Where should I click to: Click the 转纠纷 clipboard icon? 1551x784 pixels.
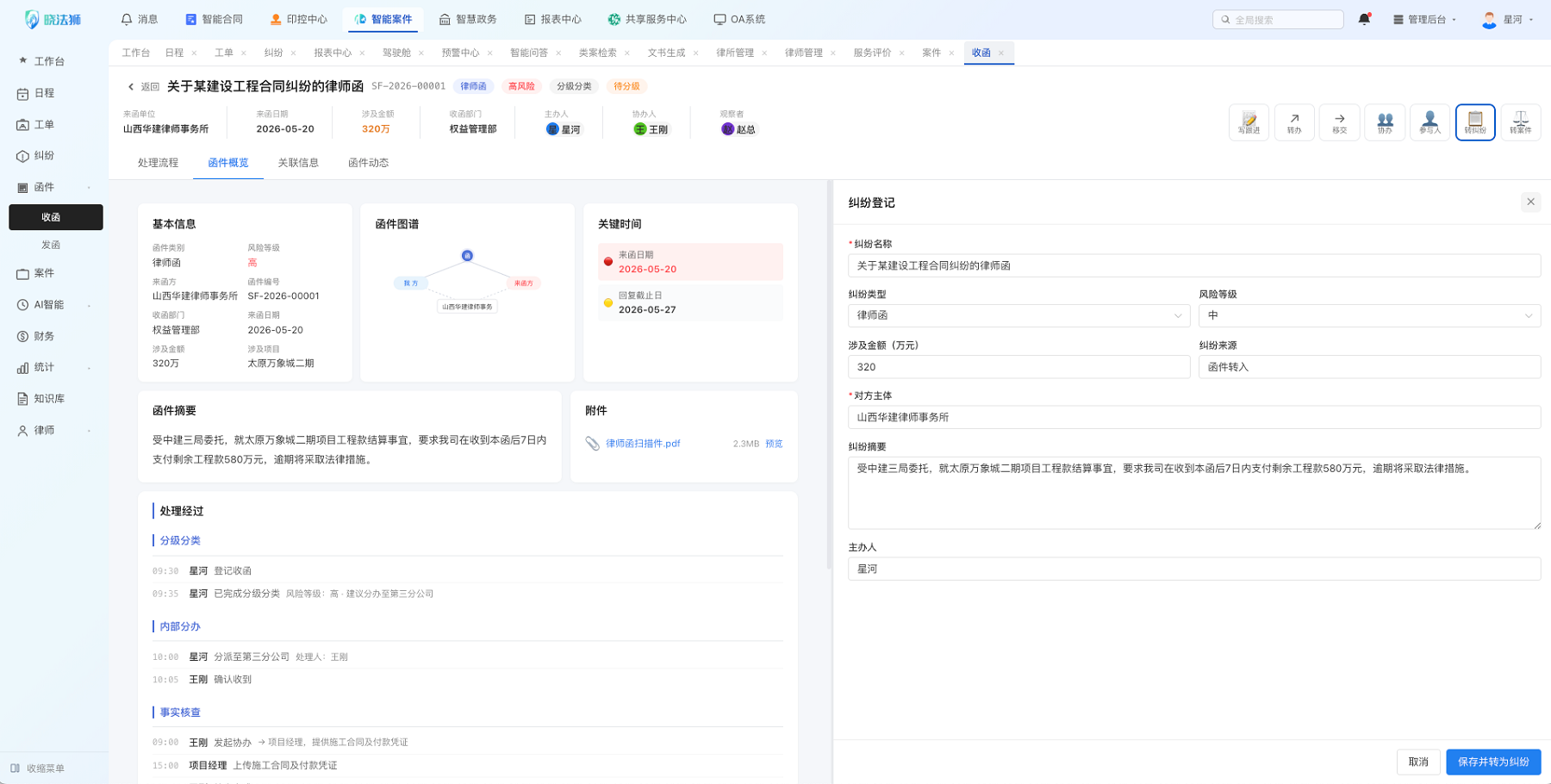[x=1475, y=121]
